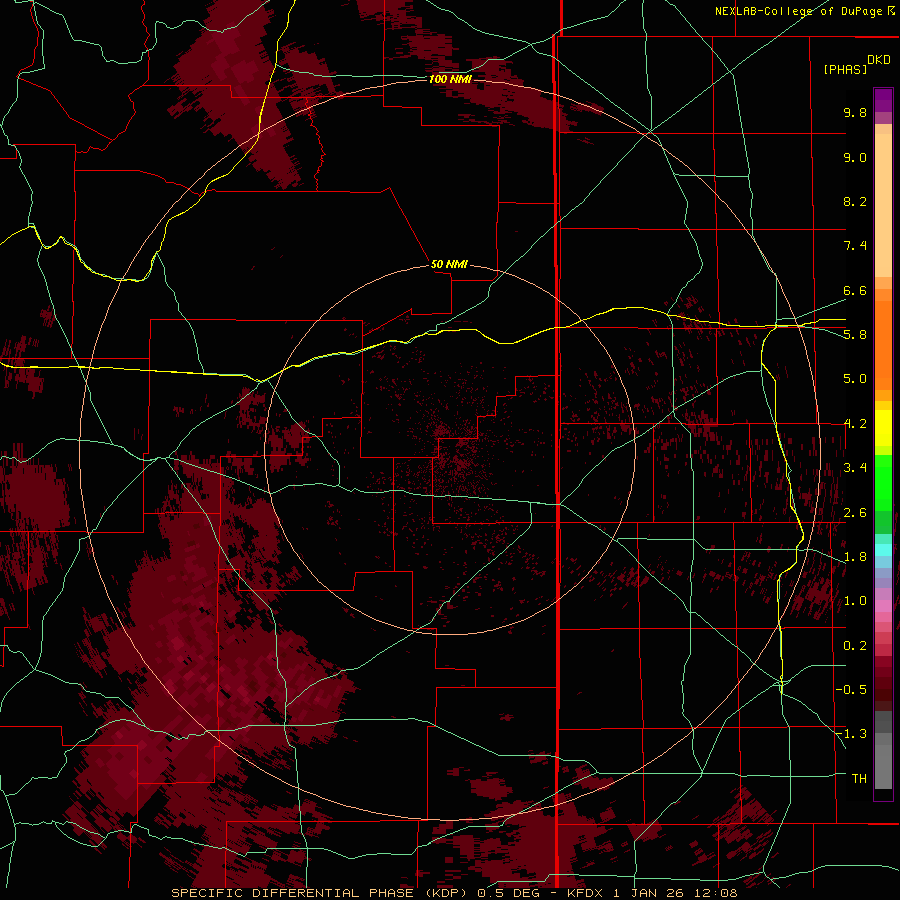Click the 50 NMI range ring label
Viewport: 900px width, 900px height.
click(x=449, y=264)
